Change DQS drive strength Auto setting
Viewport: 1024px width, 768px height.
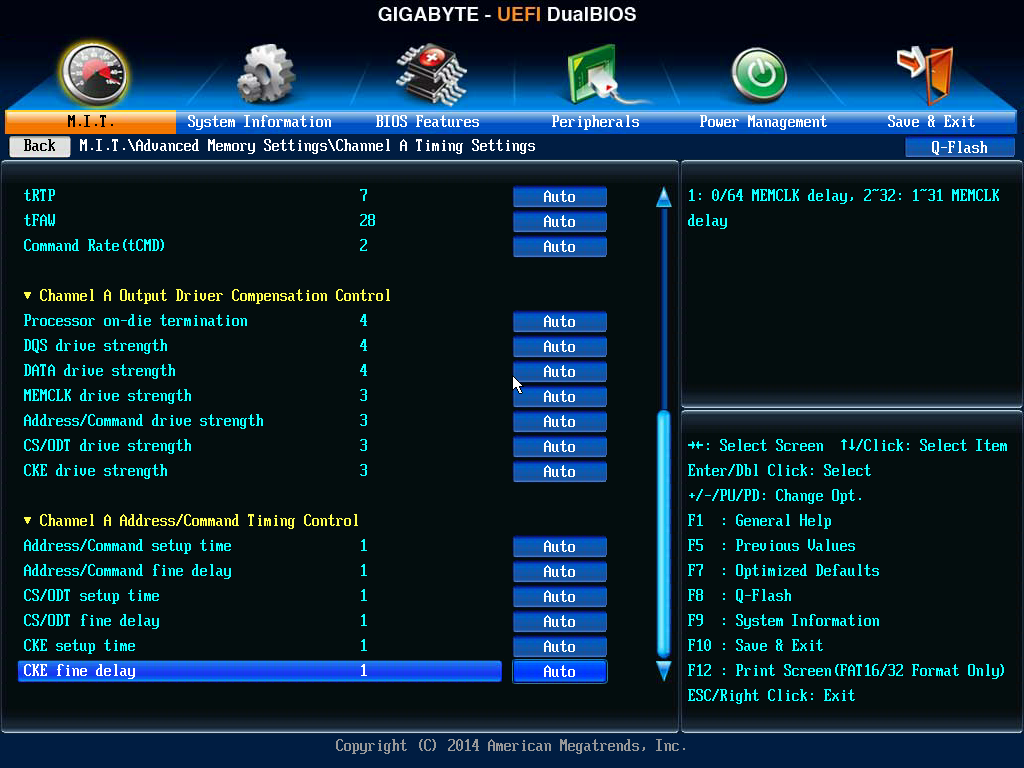560,346
